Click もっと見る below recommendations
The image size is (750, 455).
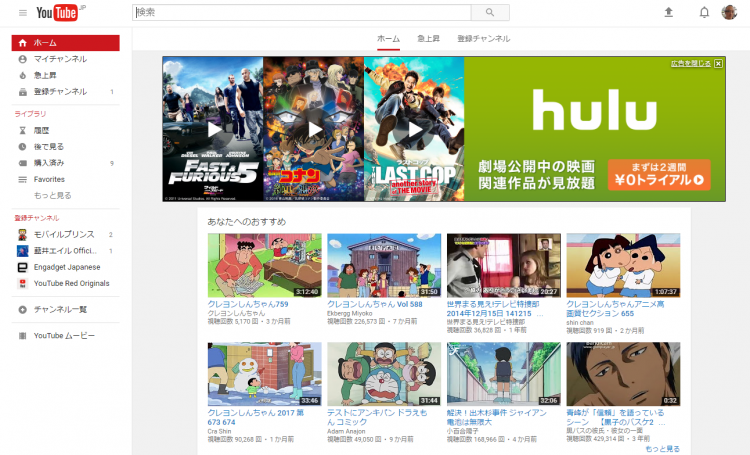(x=662, y=449)
